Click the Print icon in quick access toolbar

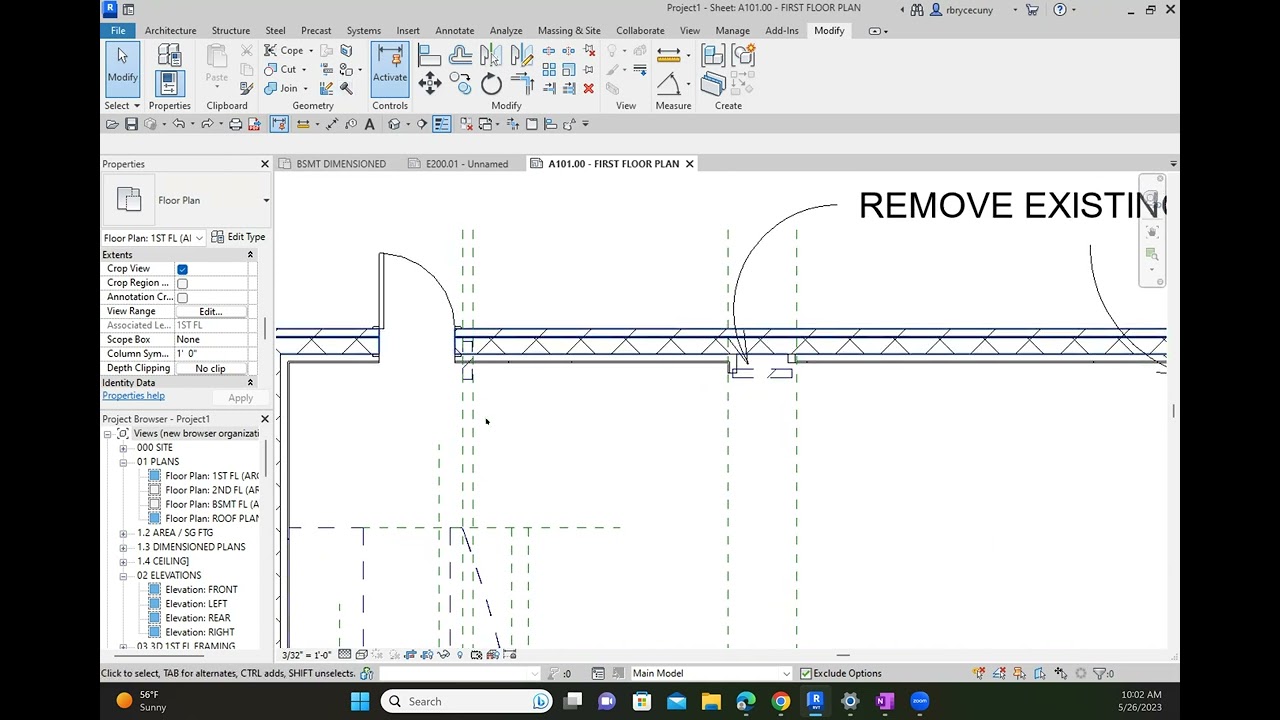235,124
